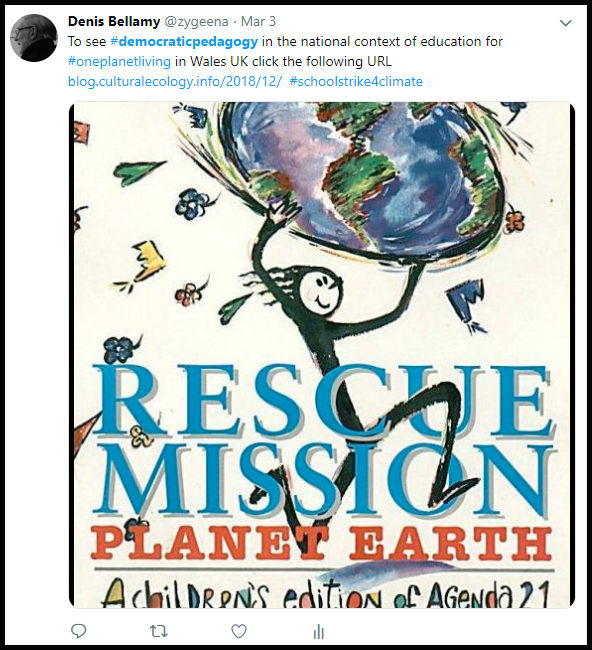Open the @zygeena handle
Viewport: 592px width, 650px height.
click(x=197, y=22)
